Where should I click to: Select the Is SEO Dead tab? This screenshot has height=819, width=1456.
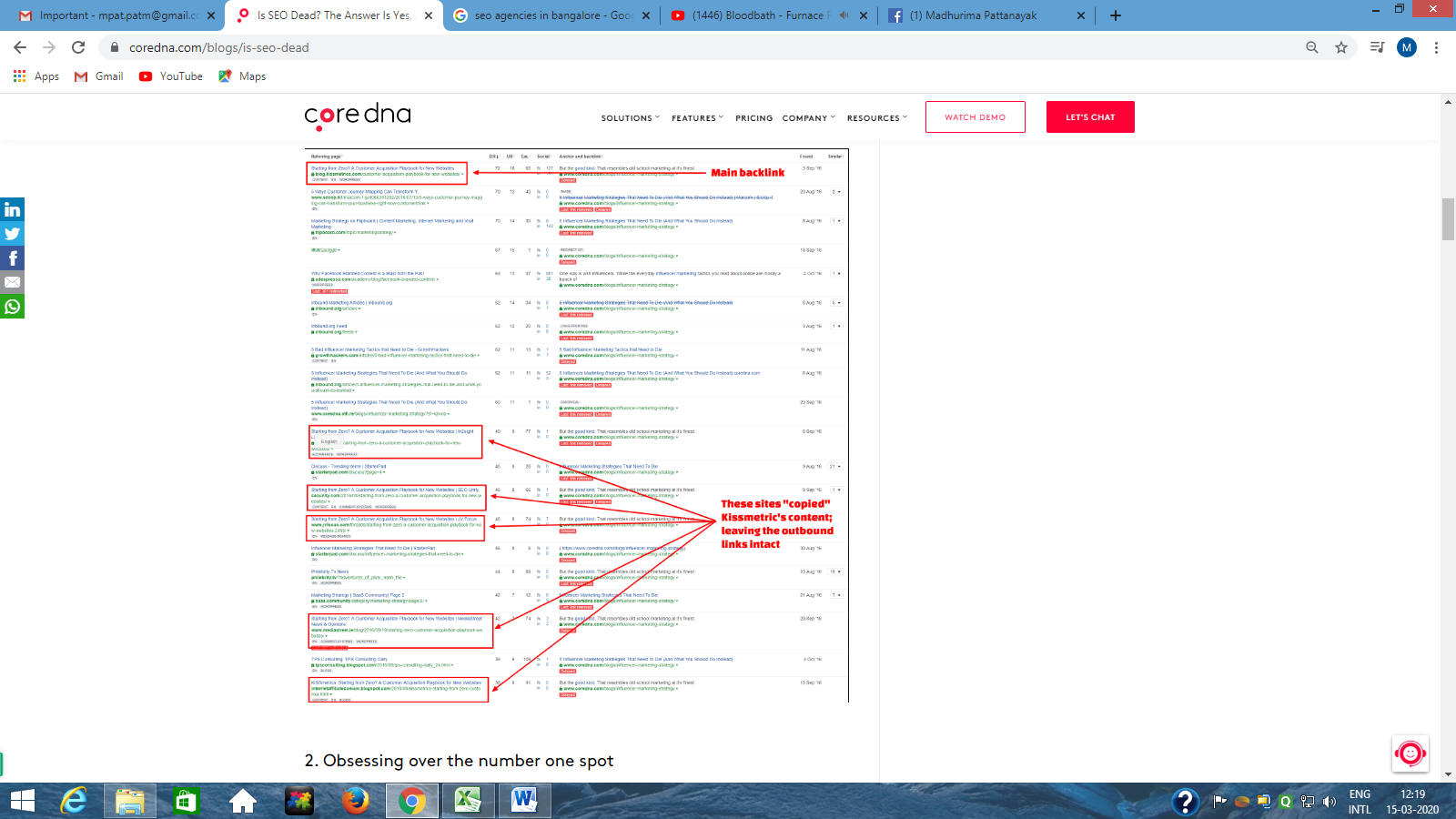[x=333, y=15]
